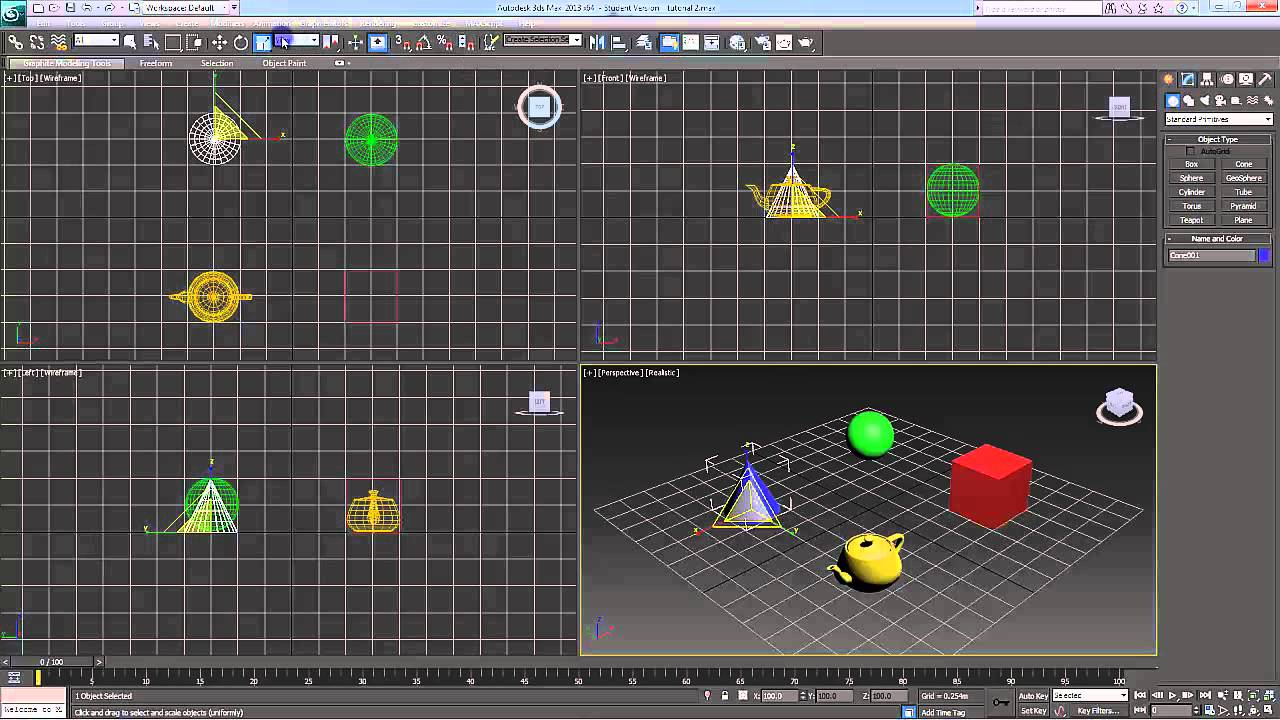
Task: Click the Align tool icon
Action: (618, 42)
